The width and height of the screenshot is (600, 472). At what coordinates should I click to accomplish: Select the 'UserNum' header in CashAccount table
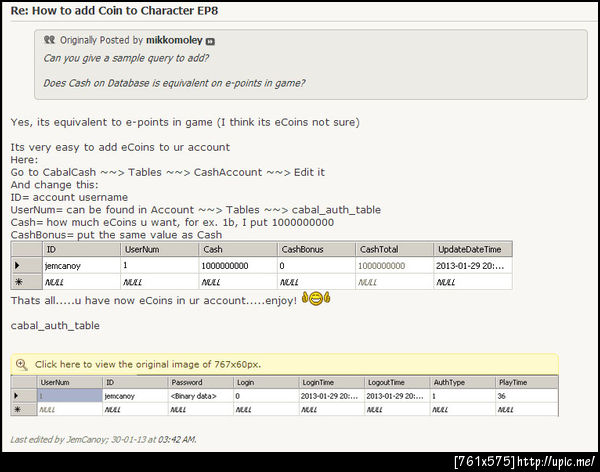pyautogui.click(x=159, y=250)
